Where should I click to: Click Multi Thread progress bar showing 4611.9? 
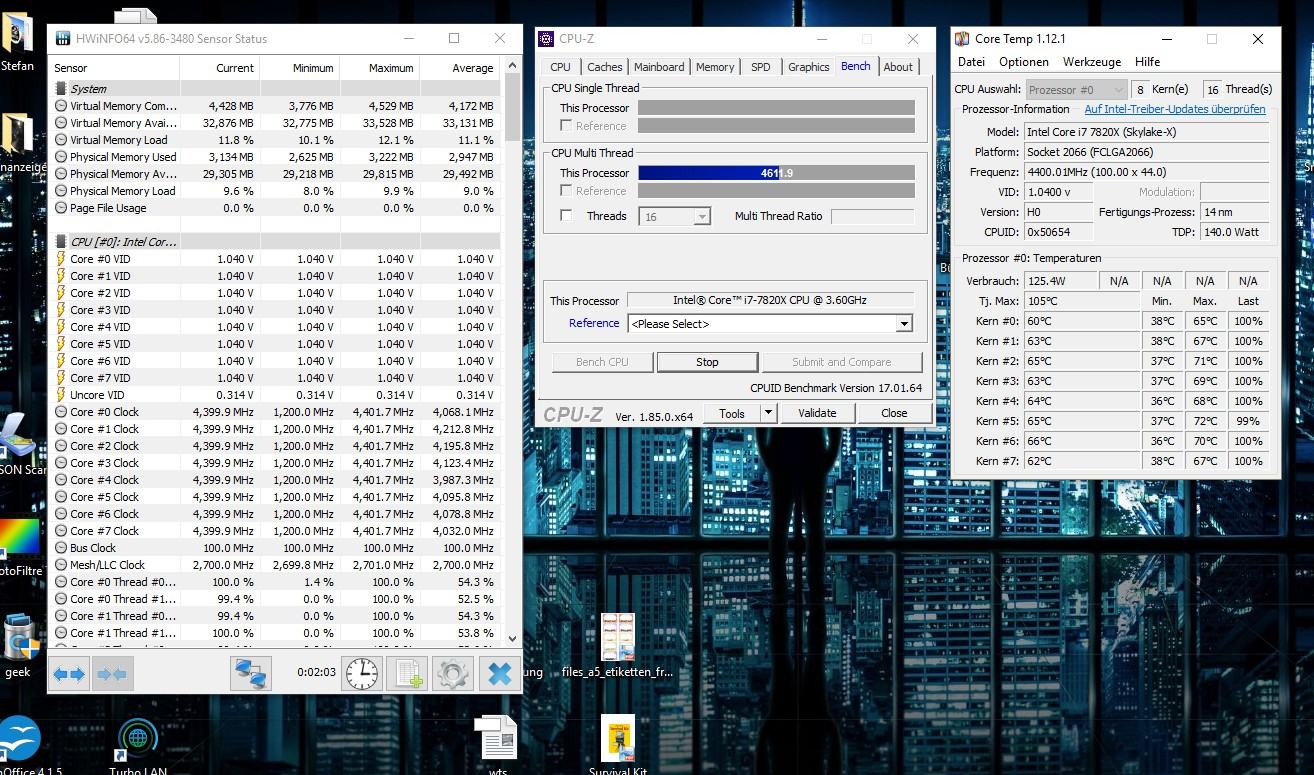(x=776, y=173)
